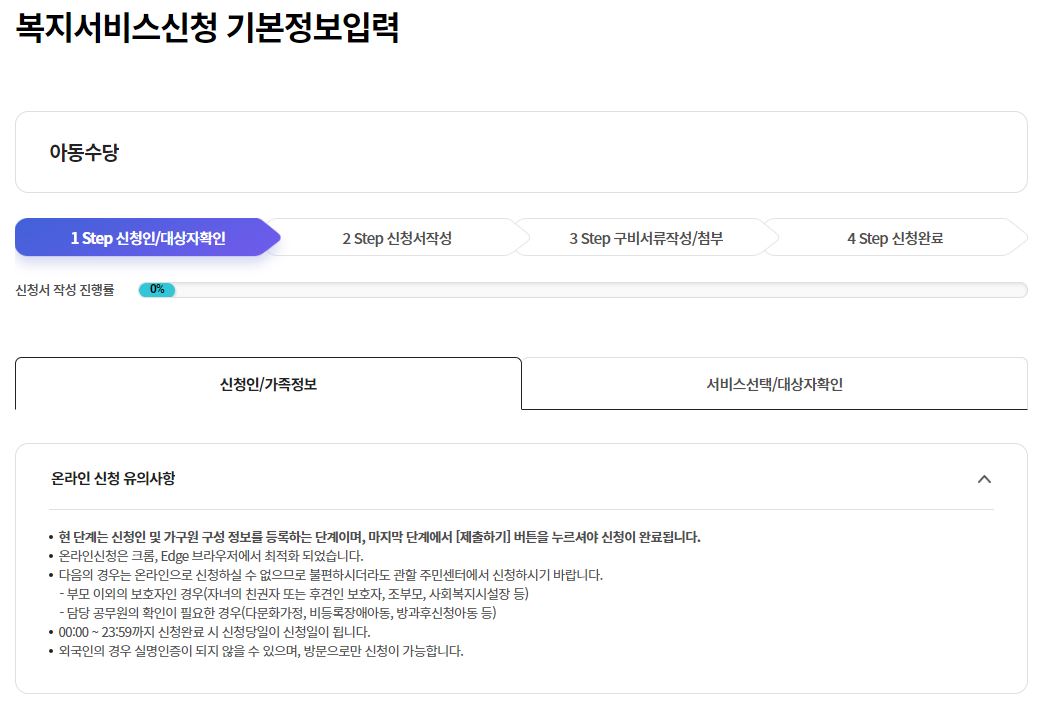Click the 4 Step 신청완료 step arrow
Viewport: 1045px width, 703px height.
(896, 237)
